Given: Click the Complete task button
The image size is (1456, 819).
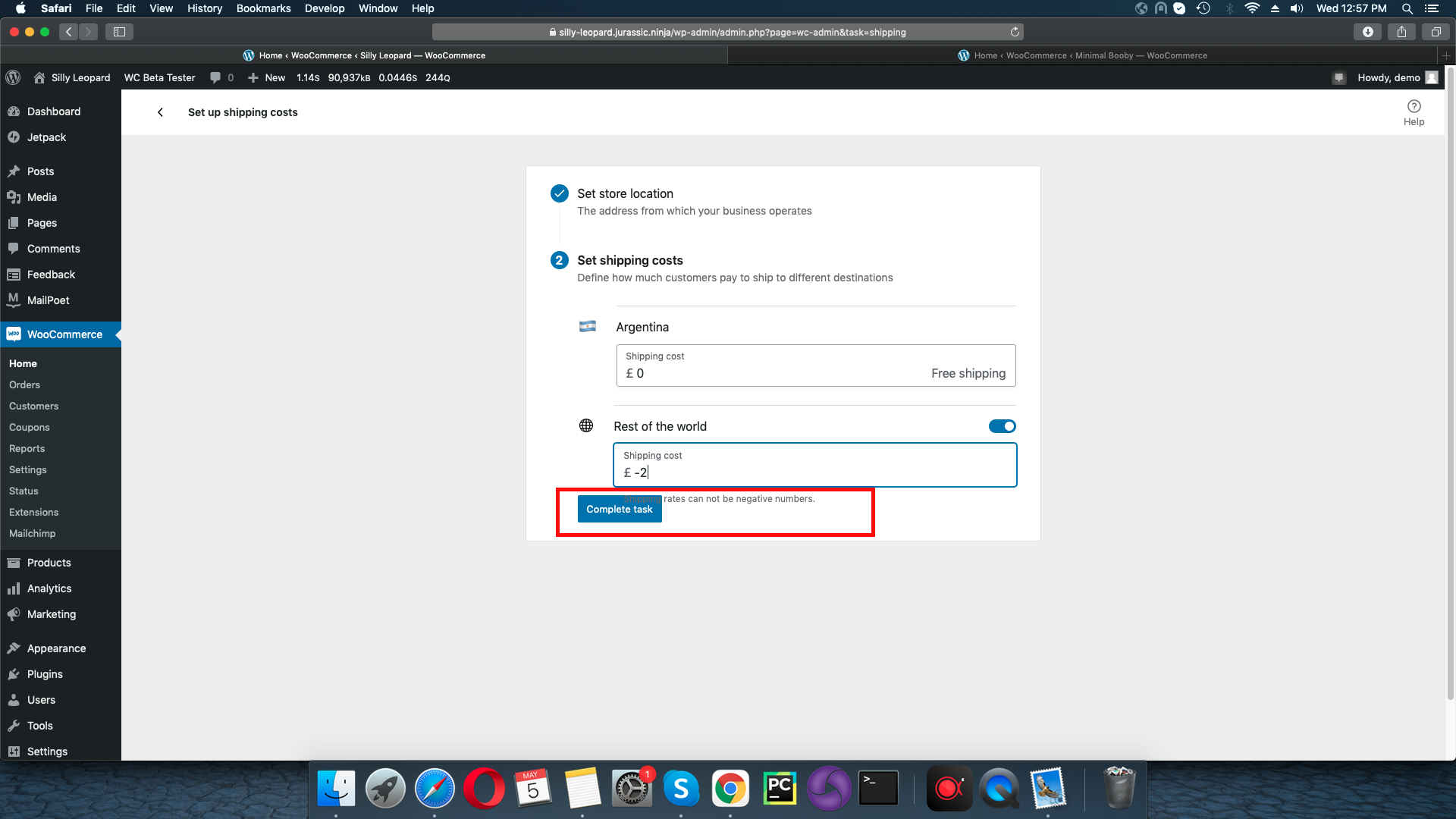Looking at the screenshot, I should [620, 509].
